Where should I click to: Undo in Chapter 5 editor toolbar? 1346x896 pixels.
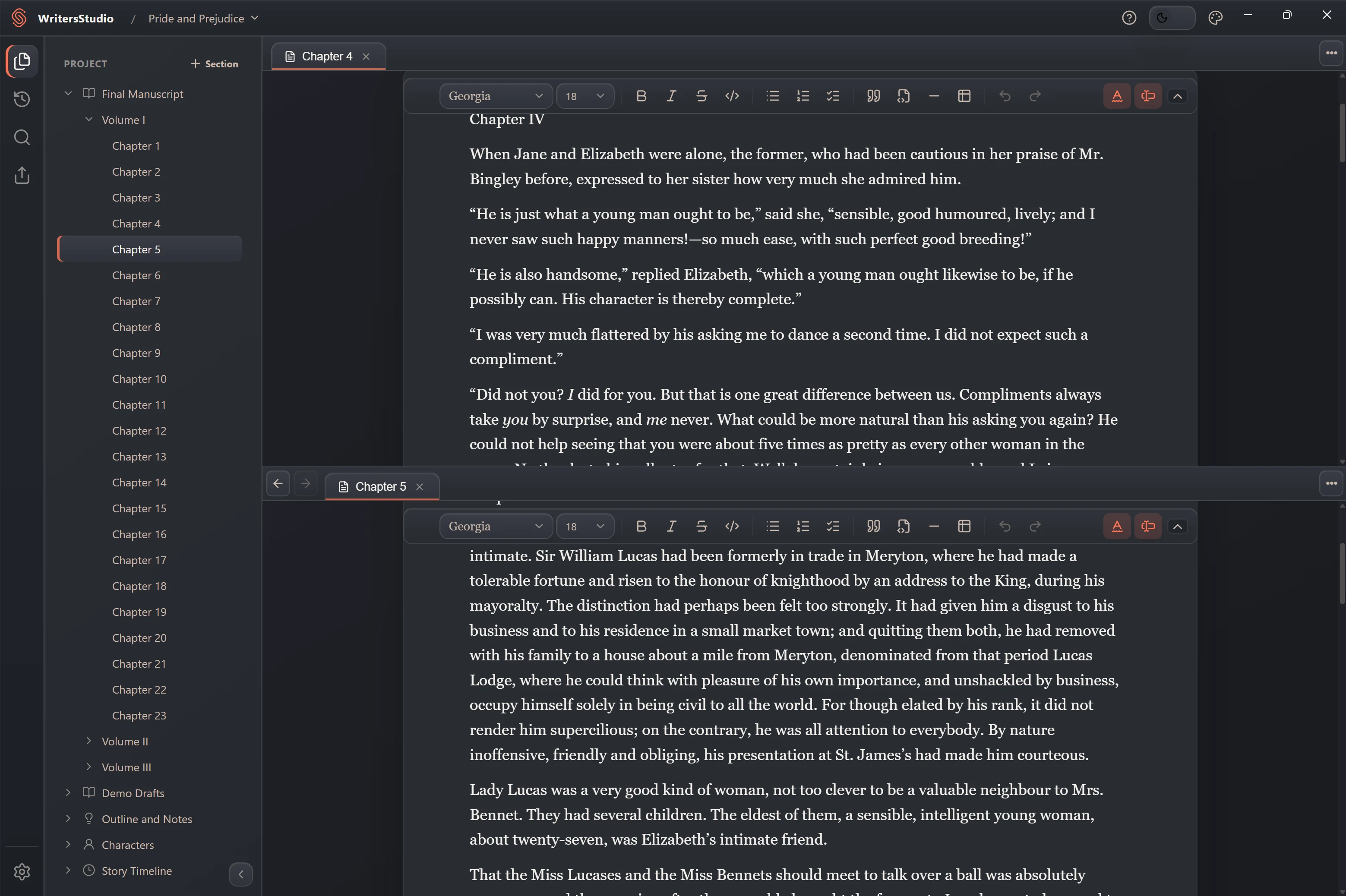(1004, 526)
